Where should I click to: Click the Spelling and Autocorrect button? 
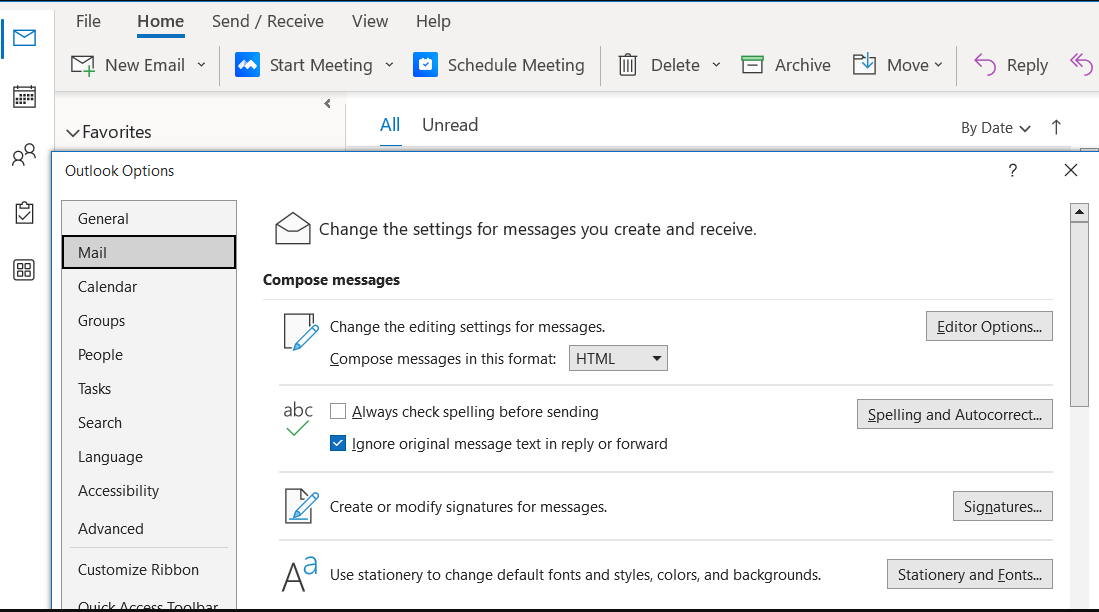[x=955, y=414]
